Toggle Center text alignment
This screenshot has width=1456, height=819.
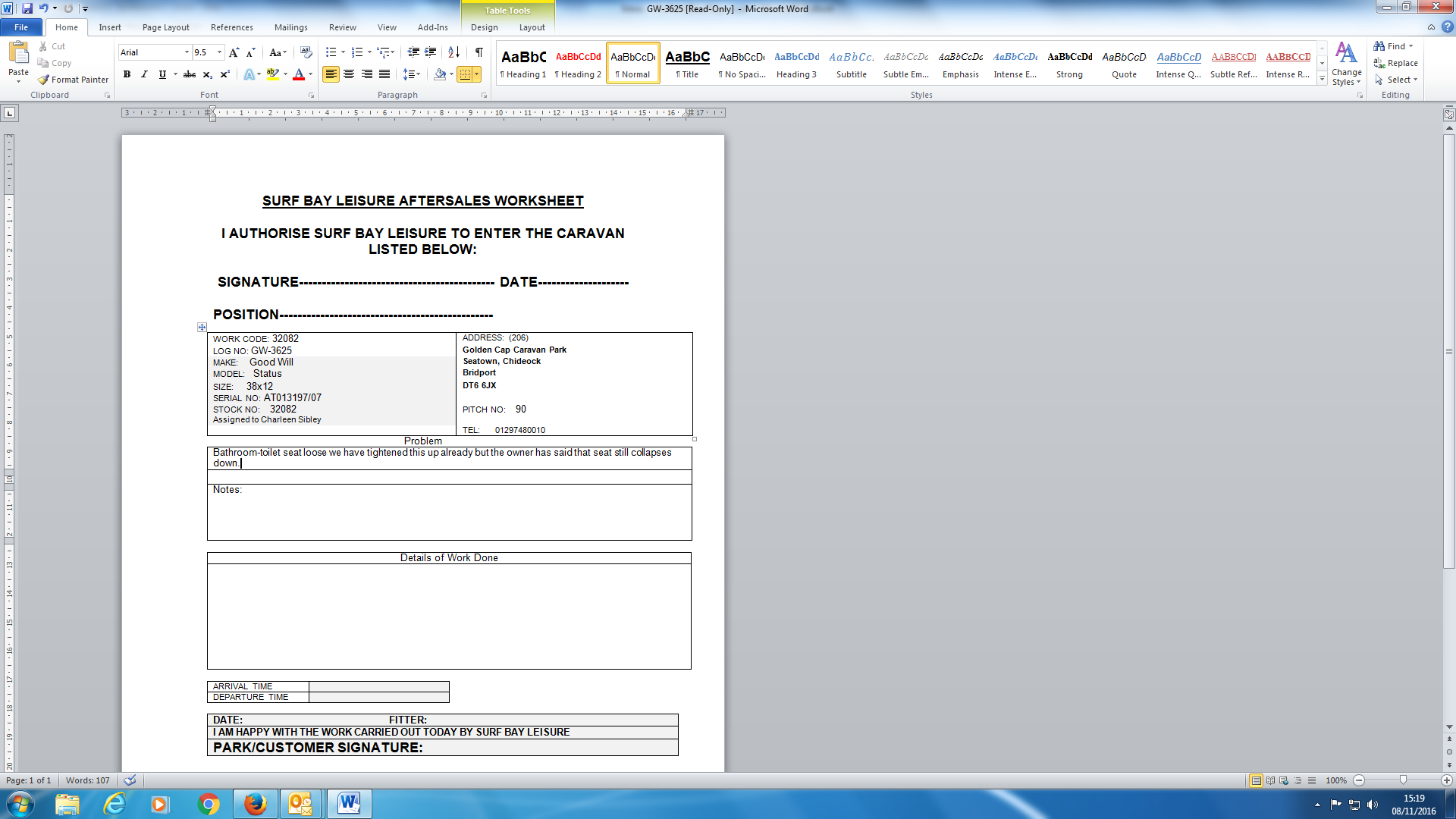[349, 74]
